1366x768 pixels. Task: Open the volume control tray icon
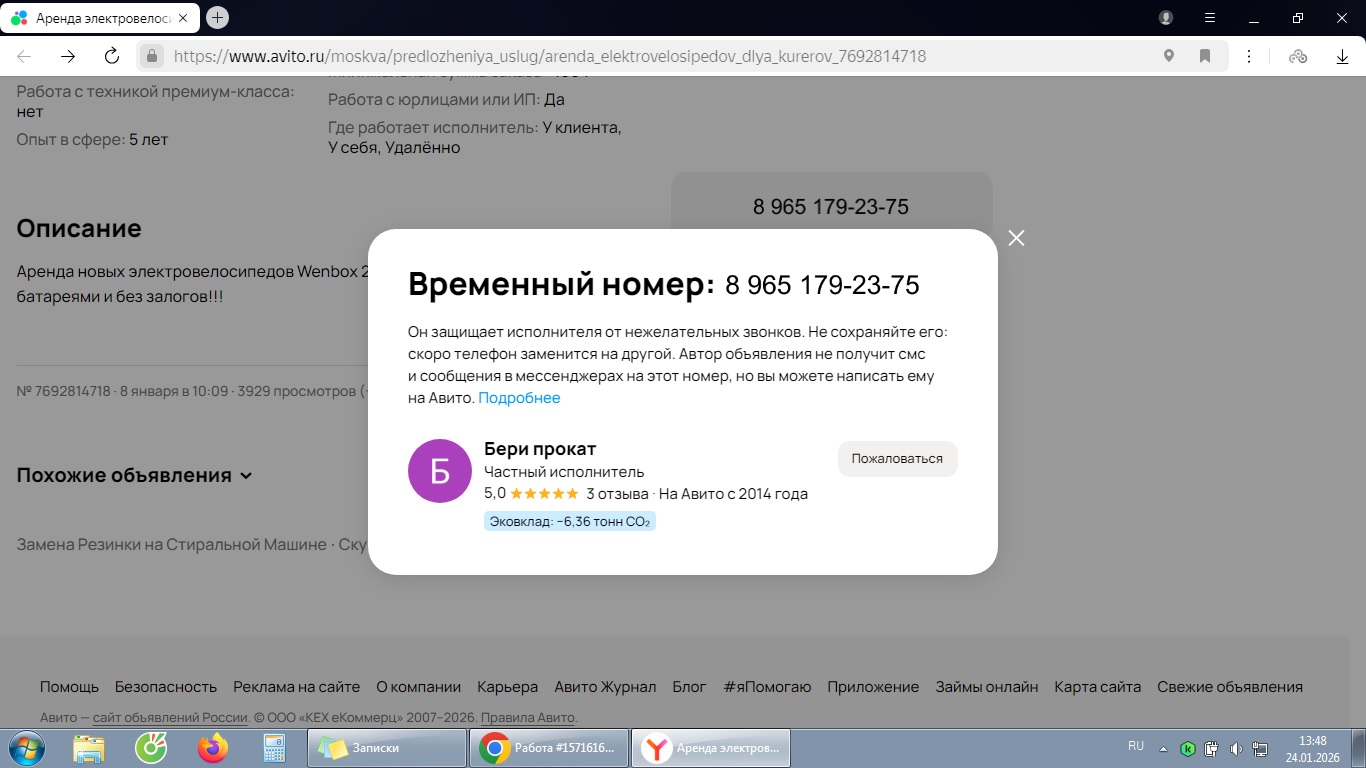pos(1236,748)
